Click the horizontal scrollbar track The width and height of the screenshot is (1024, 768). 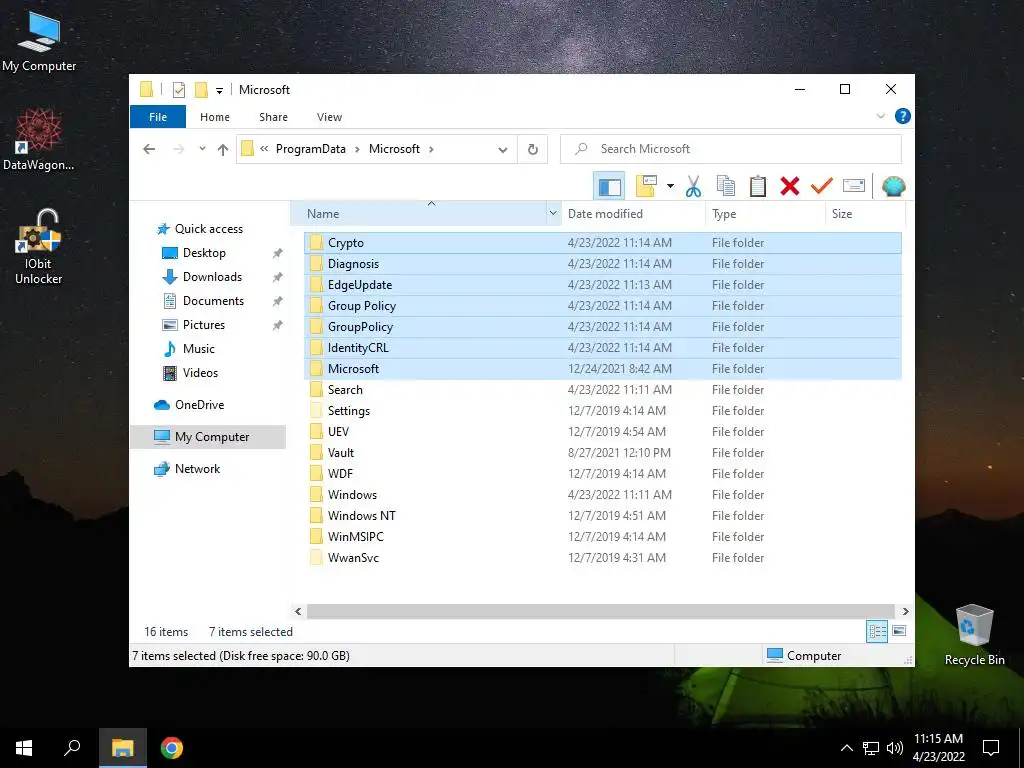[601, 611]
